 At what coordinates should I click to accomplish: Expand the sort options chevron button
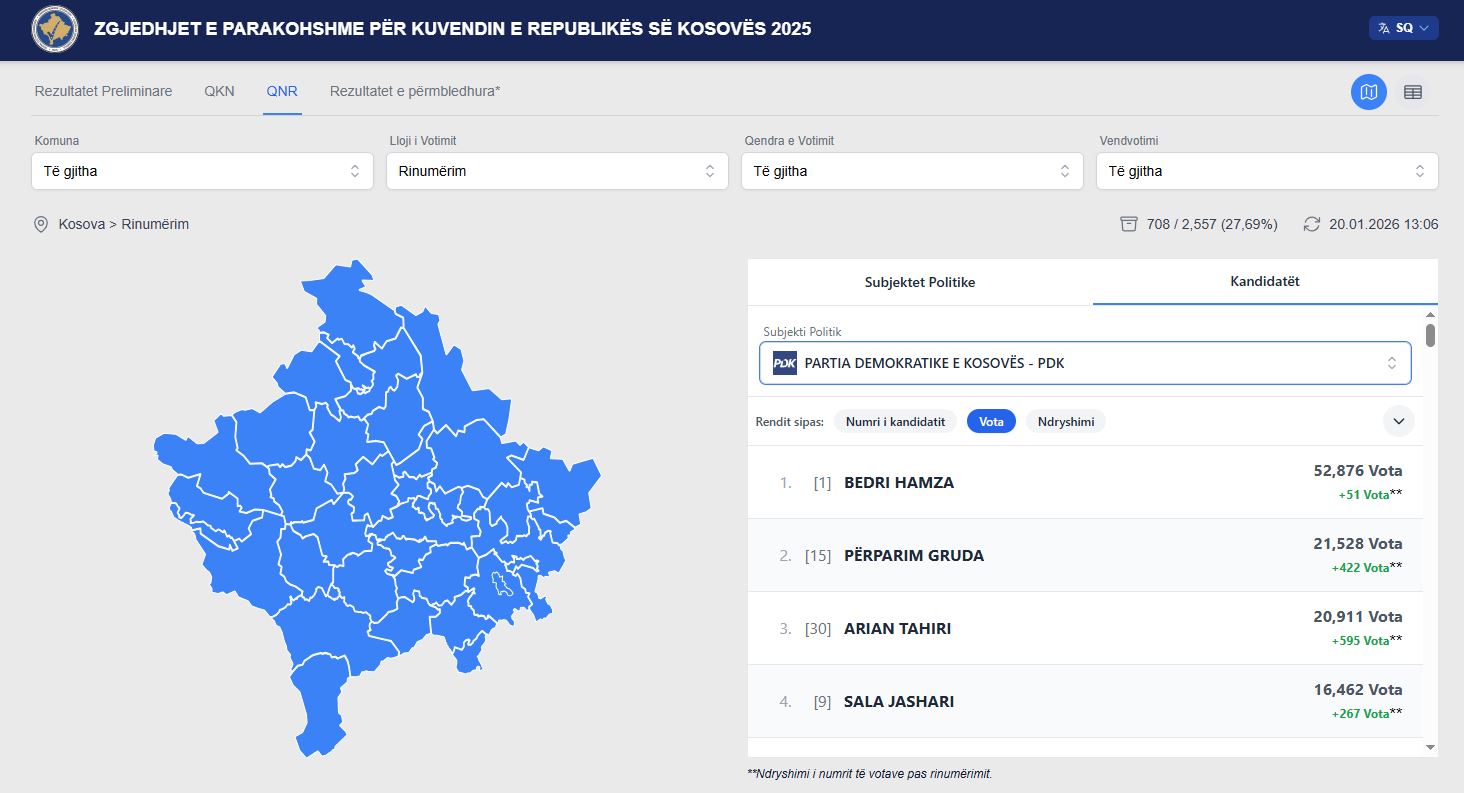click(1398, 422)
